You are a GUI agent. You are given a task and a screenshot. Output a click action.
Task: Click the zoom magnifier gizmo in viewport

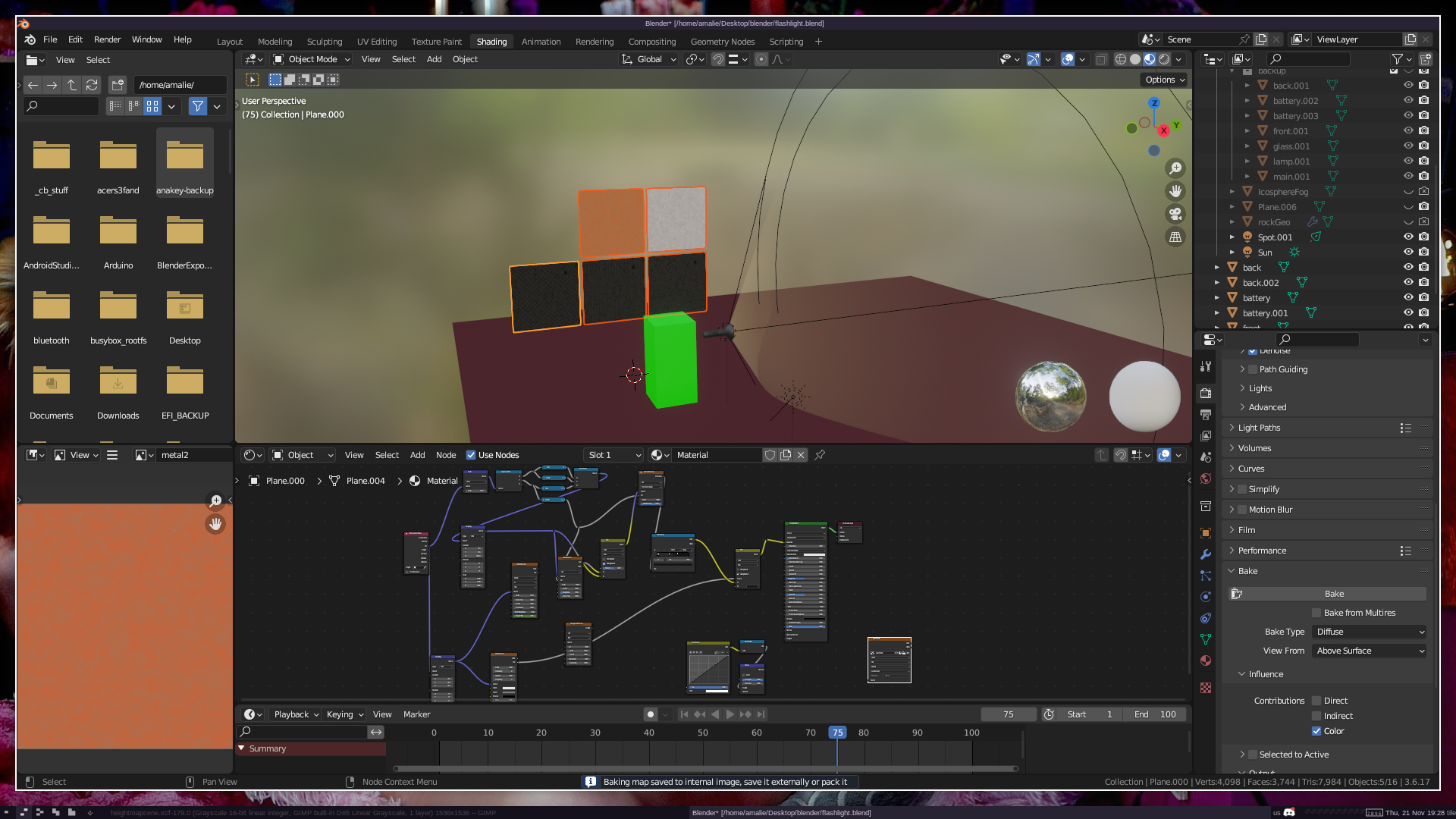pyautogui.click(x=1175, y=168)
